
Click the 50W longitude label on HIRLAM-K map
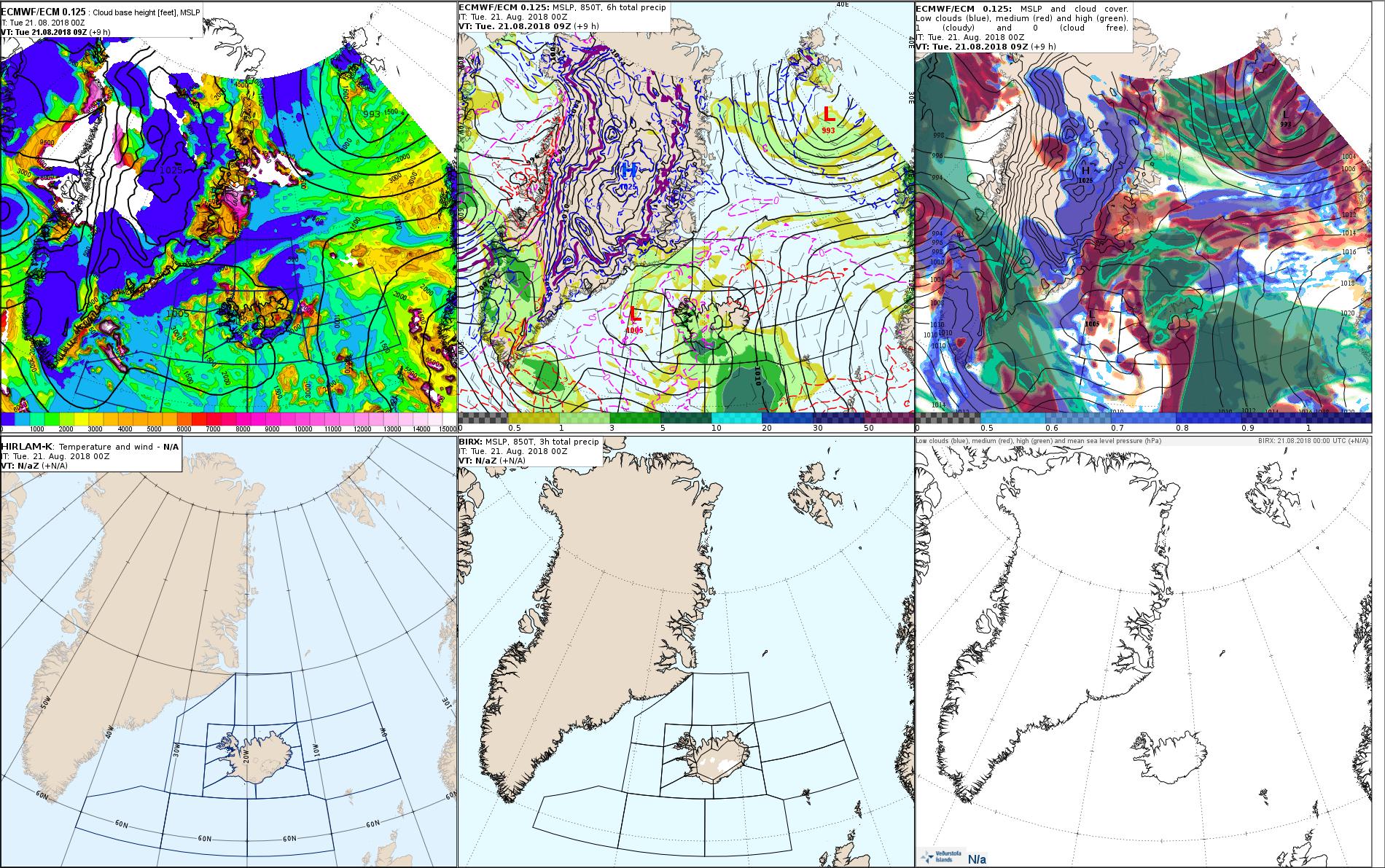(44, 703)
